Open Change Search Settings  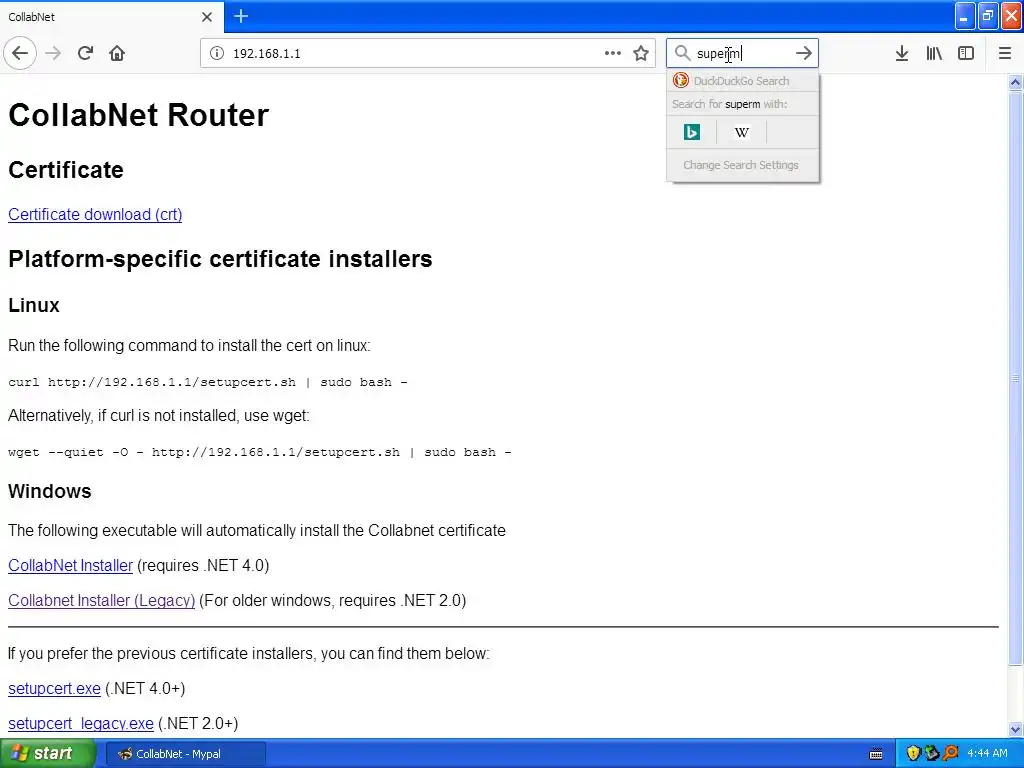point(743,165)
